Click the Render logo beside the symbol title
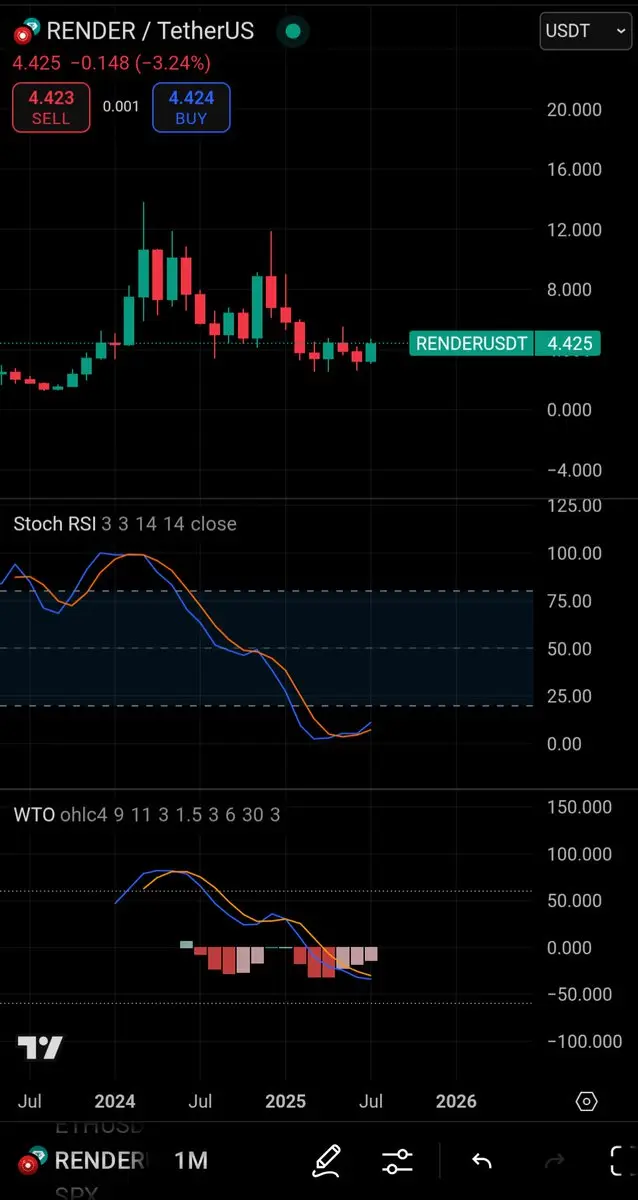Viewport: 638px width, 1200px height. point(25,32)
